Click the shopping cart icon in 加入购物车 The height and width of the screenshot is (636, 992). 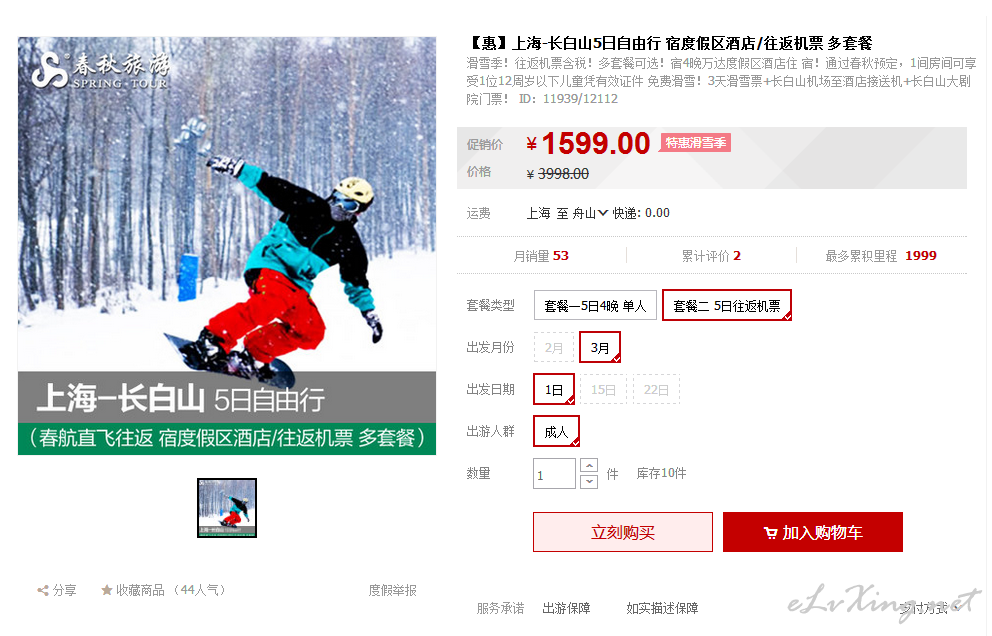pyautogui.click(x=770, y=533)
